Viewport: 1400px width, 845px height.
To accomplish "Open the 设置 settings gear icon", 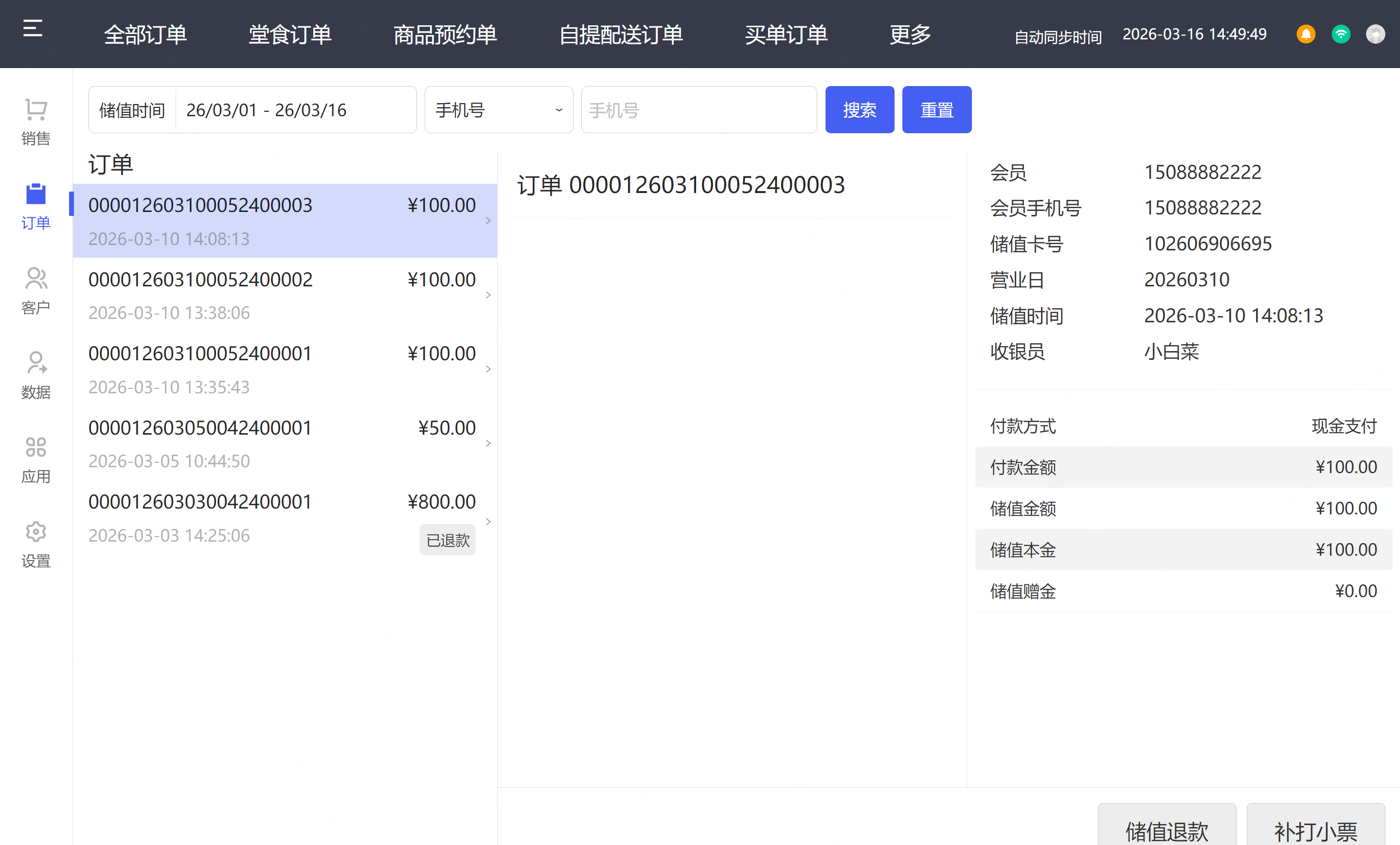I will pos(36,532).
